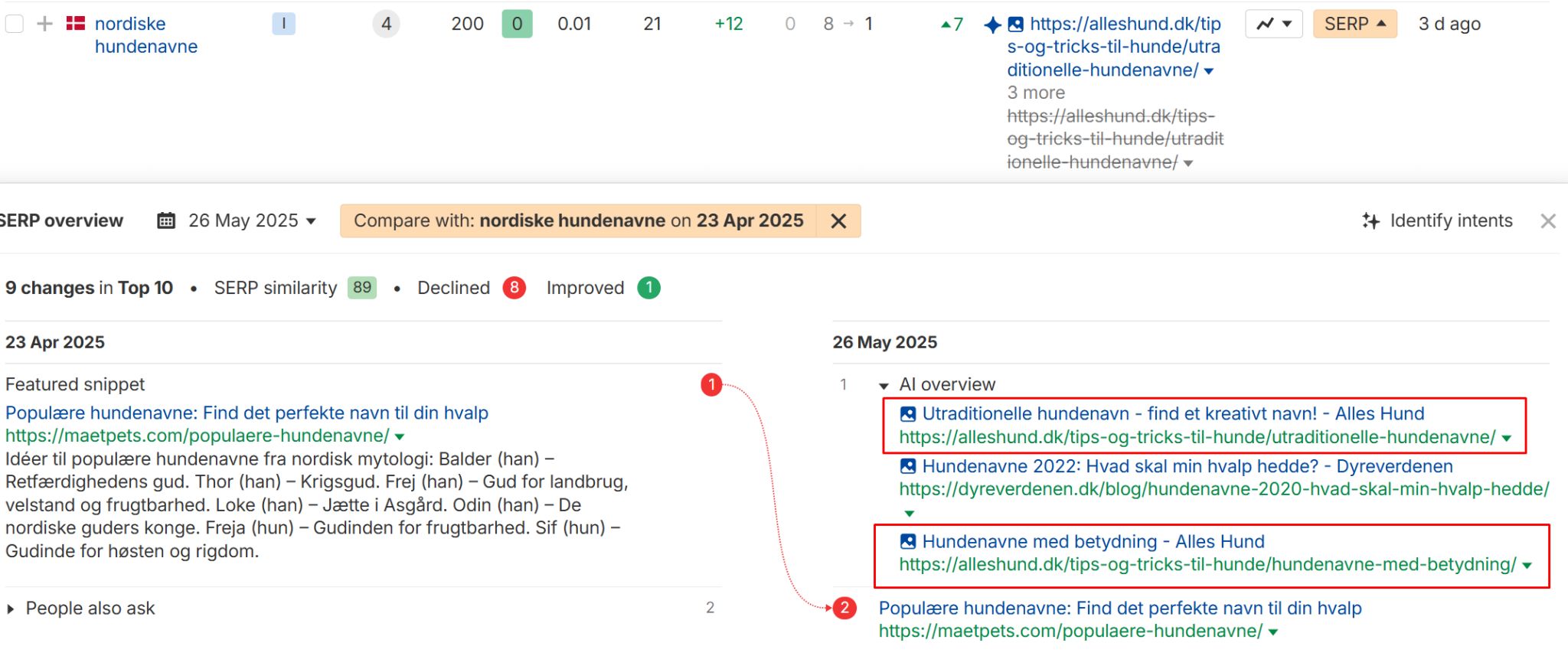This screenshot has width=1568, height=656.
Task: Open the position history chart dropdown
Action: click(x=1273, y=24)
